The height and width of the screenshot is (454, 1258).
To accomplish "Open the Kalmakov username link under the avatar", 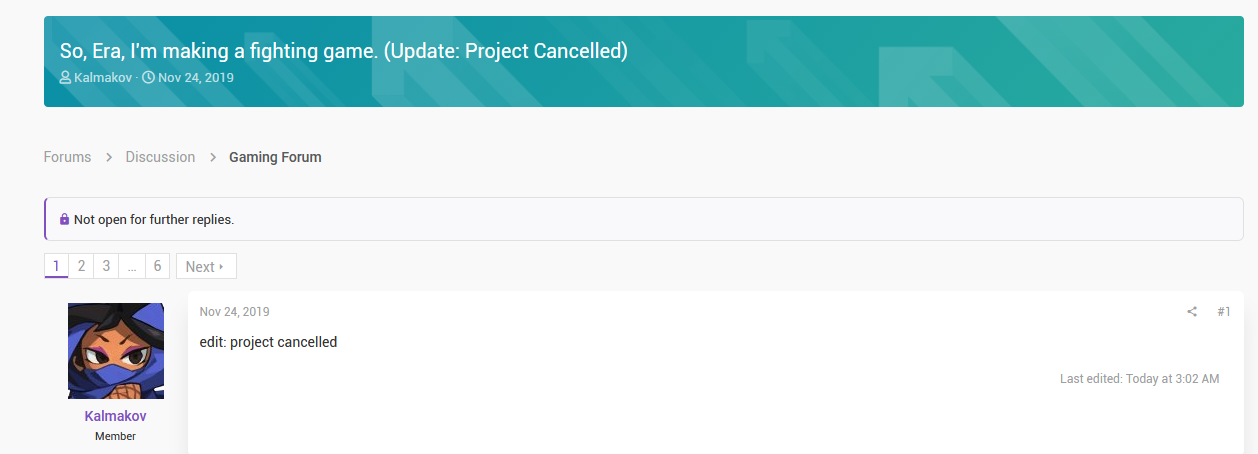I will coord(116,416).
